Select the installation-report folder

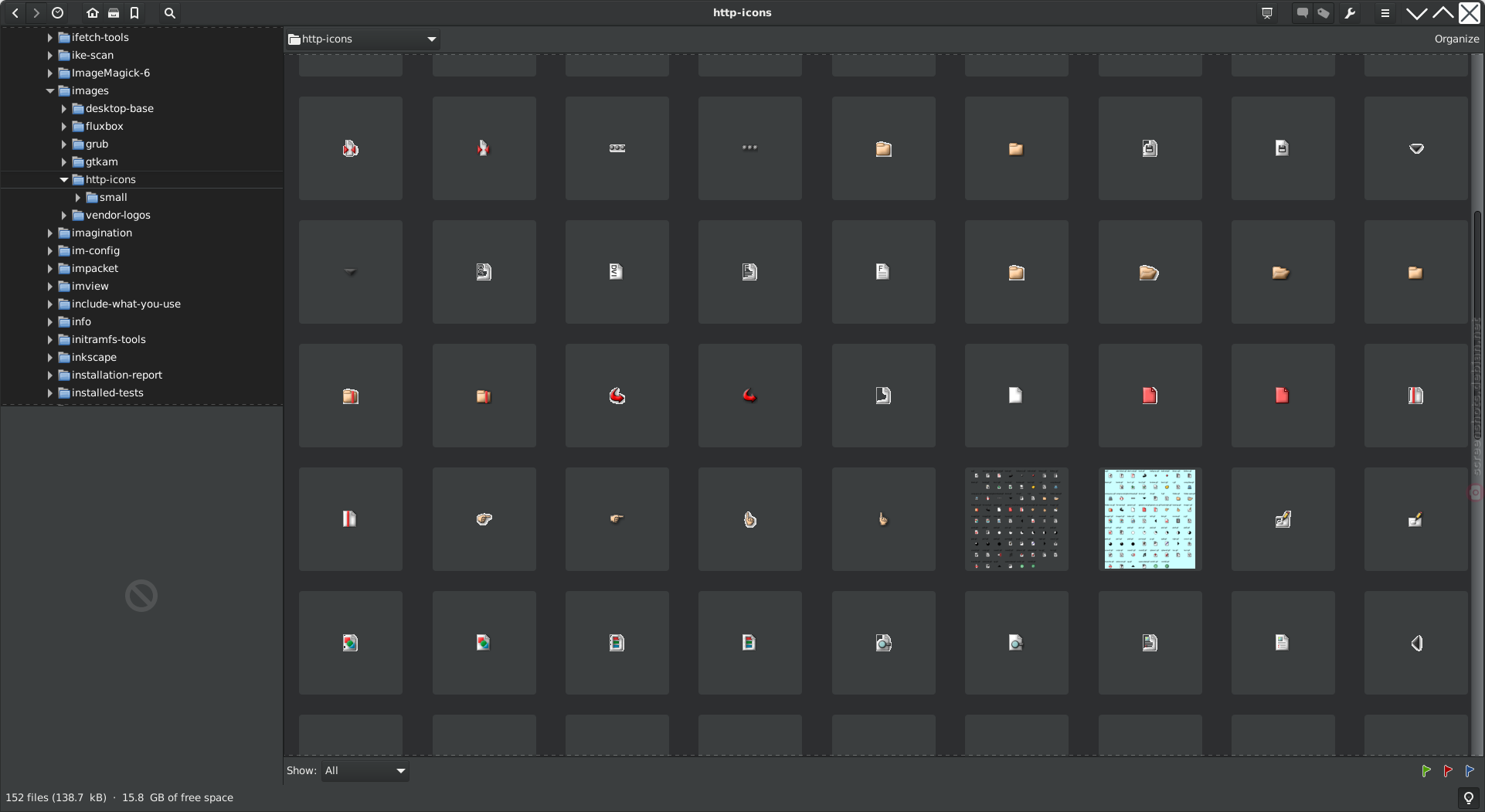click(117, 375)
